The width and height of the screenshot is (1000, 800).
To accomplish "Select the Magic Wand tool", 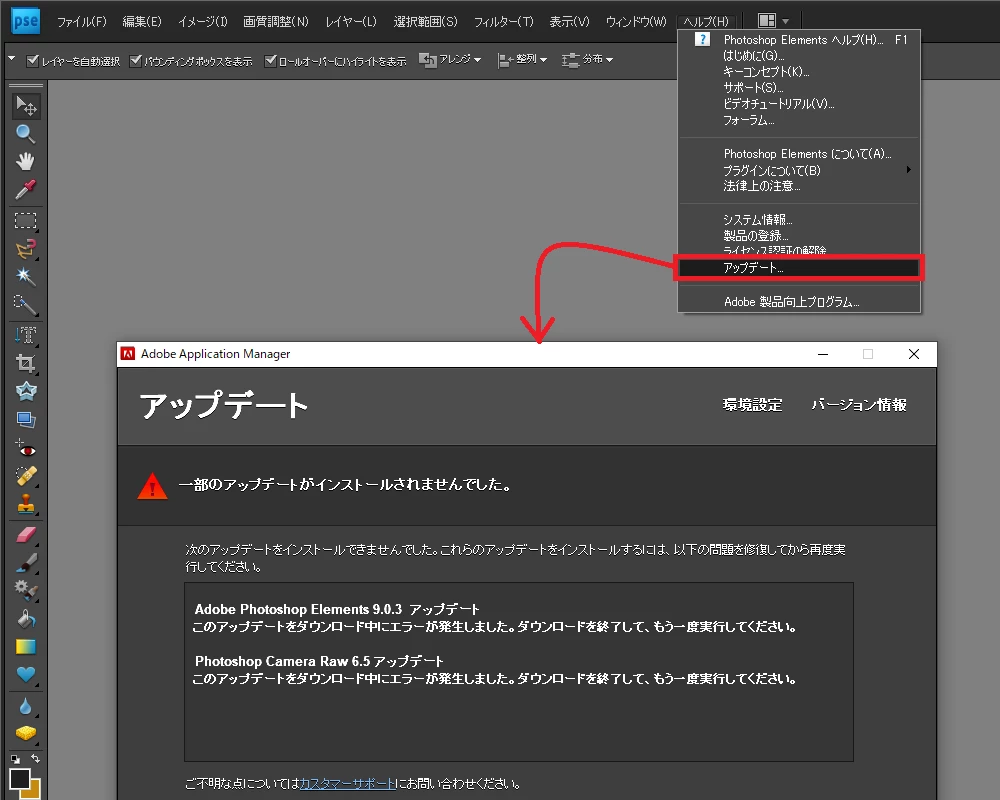I will click(x=26, y=276).
